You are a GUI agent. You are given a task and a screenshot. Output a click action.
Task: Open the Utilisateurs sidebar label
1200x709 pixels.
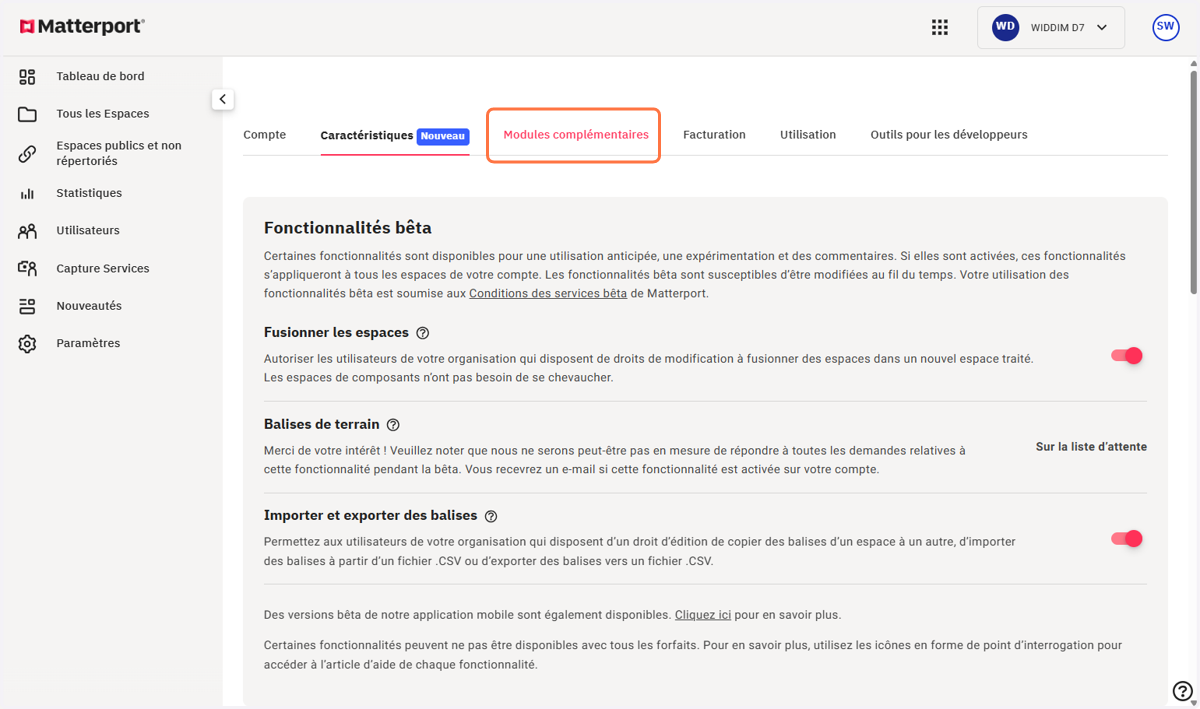point(88,231)
